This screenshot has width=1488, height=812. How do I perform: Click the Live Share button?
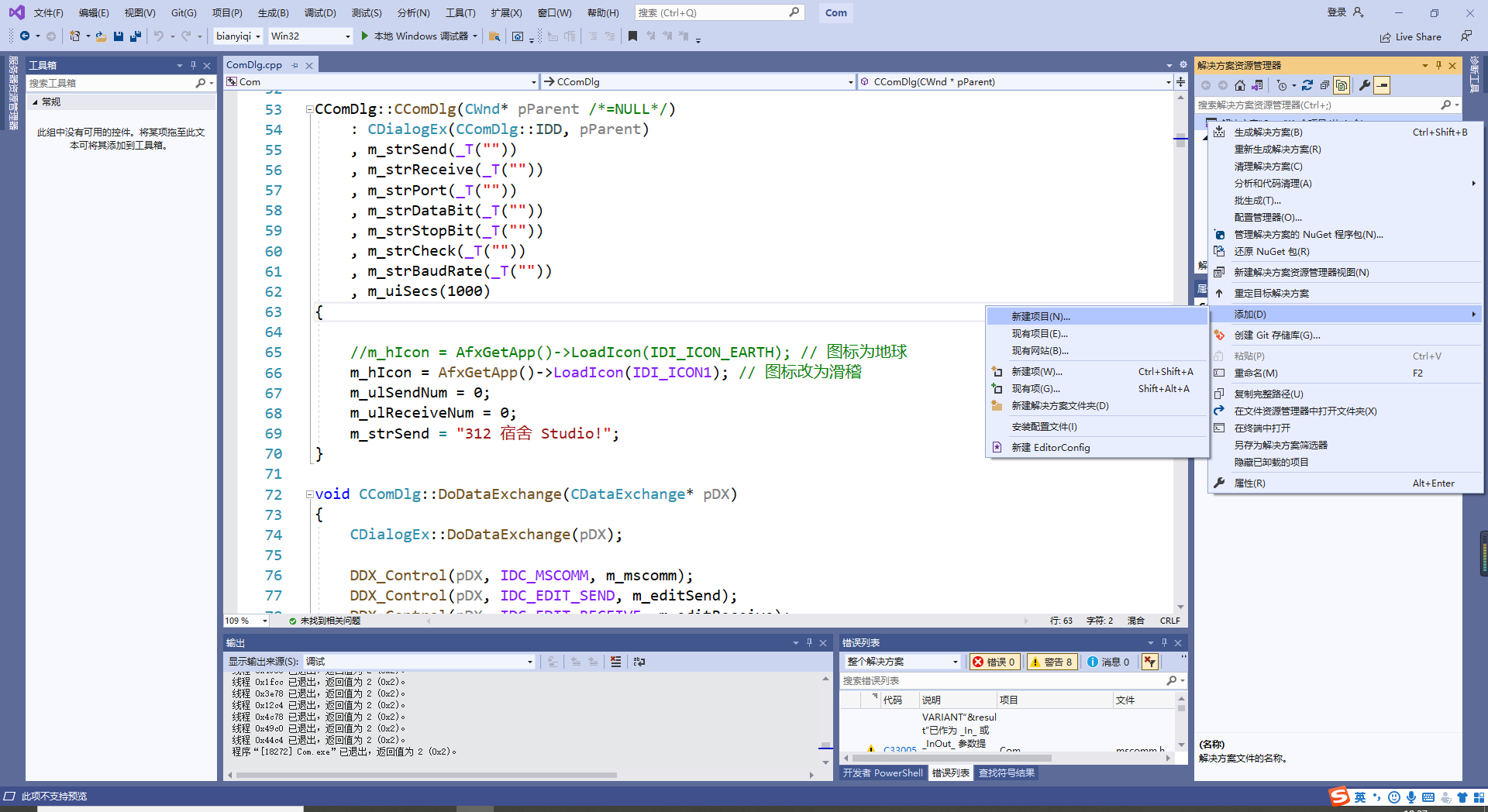(x=1410, y=36)
